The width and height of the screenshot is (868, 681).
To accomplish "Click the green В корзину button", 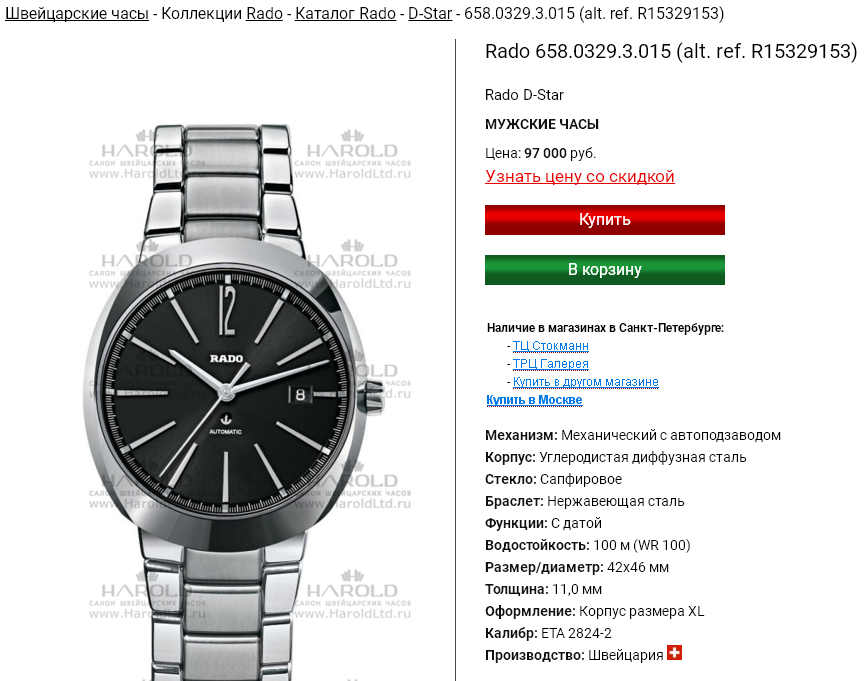I will (604, 270).
